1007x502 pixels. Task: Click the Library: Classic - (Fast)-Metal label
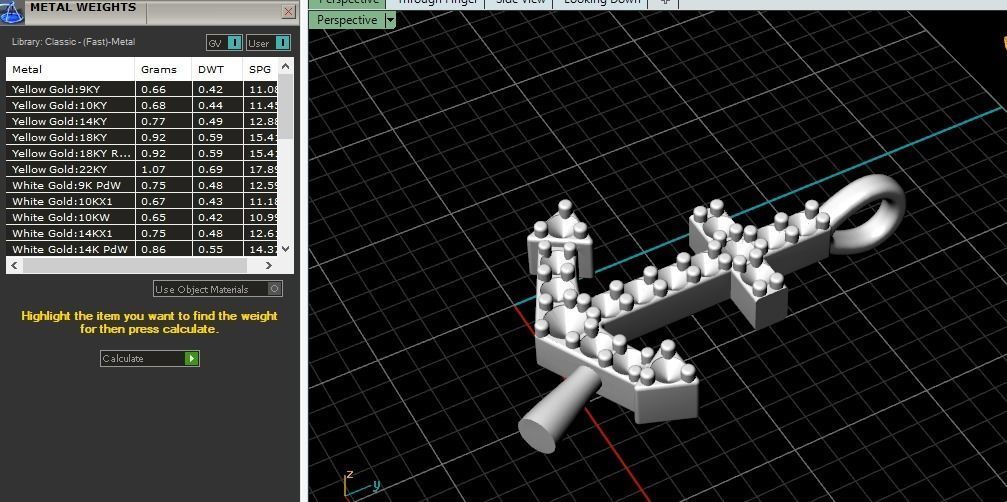point(73,42)
